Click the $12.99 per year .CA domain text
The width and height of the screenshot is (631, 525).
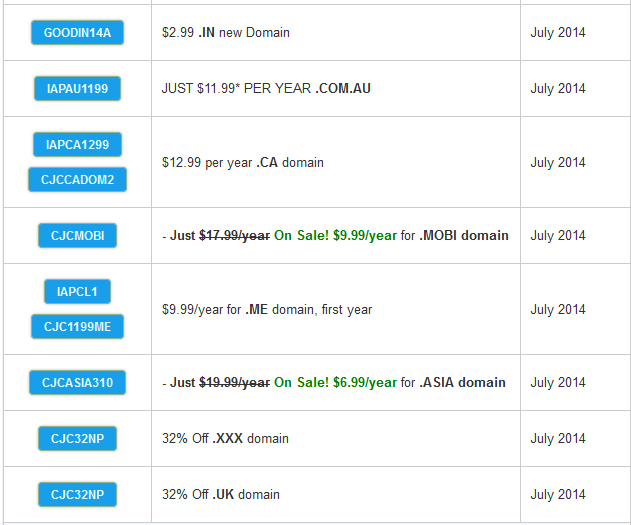[243, 163]
